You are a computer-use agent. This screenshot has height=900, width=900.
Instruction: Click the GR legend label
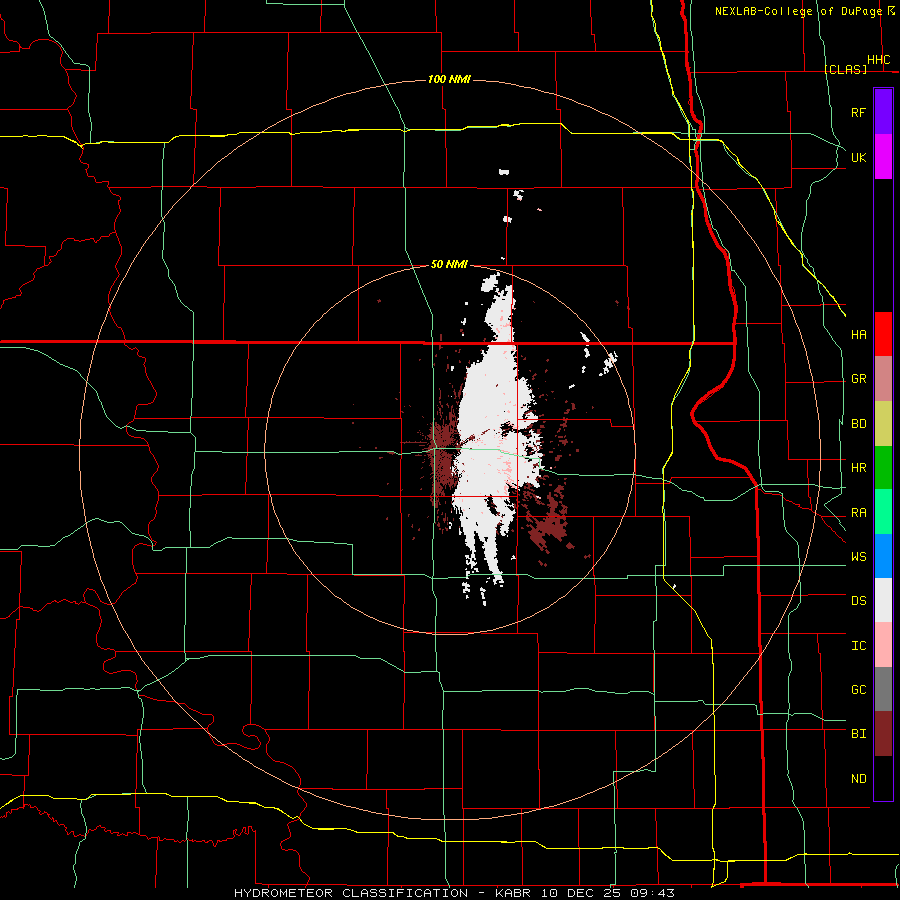pyautogui.click(x=859, y=379)
